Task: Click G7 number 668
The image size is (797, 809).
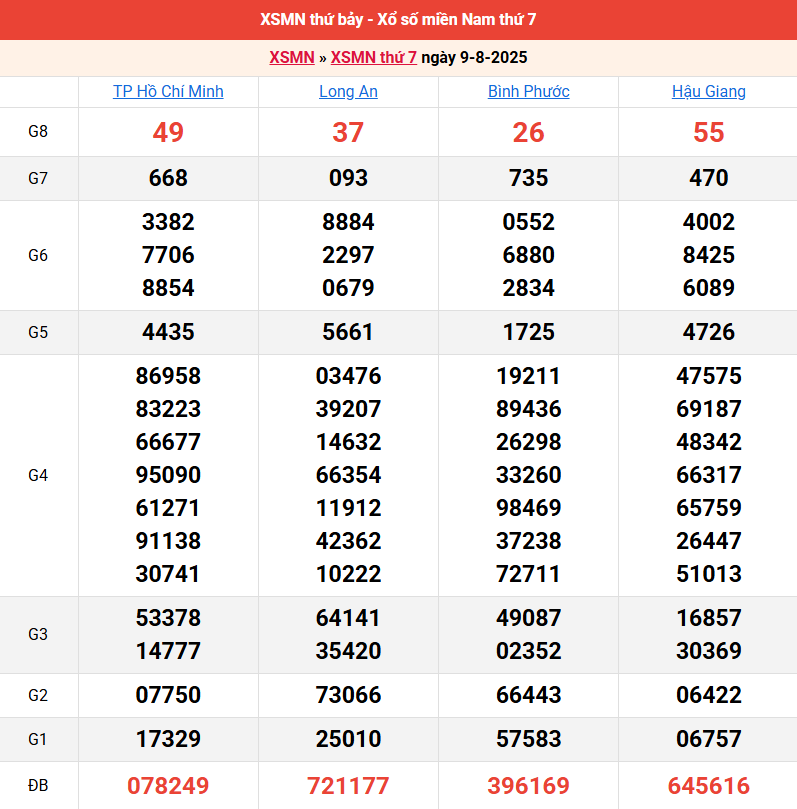Action: point(168,178)
